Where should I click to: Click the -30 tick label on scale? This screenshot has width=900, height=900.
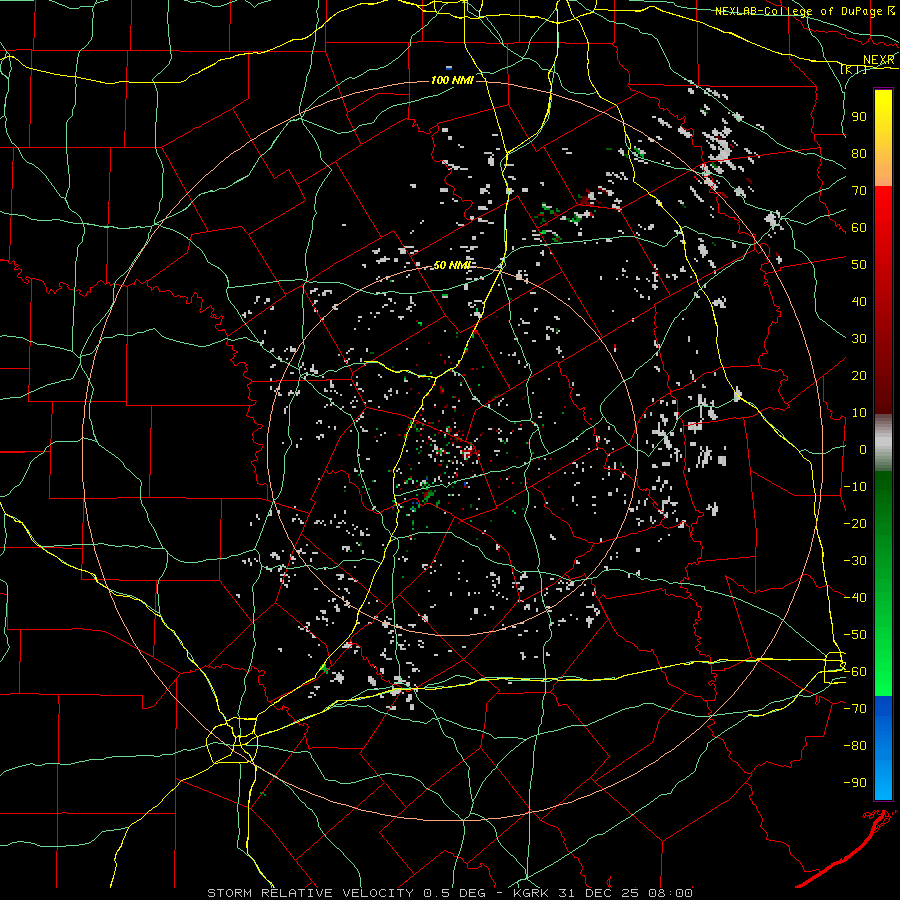(x=855, y=561)
